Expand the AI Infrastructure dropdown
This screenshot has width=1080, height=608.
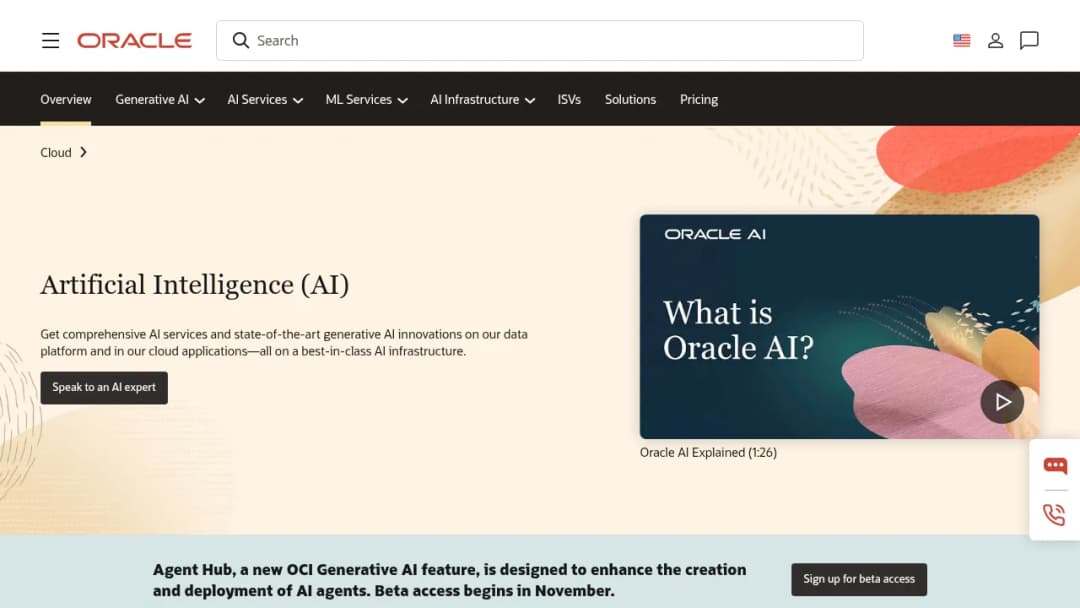click(x=482, y=100)
